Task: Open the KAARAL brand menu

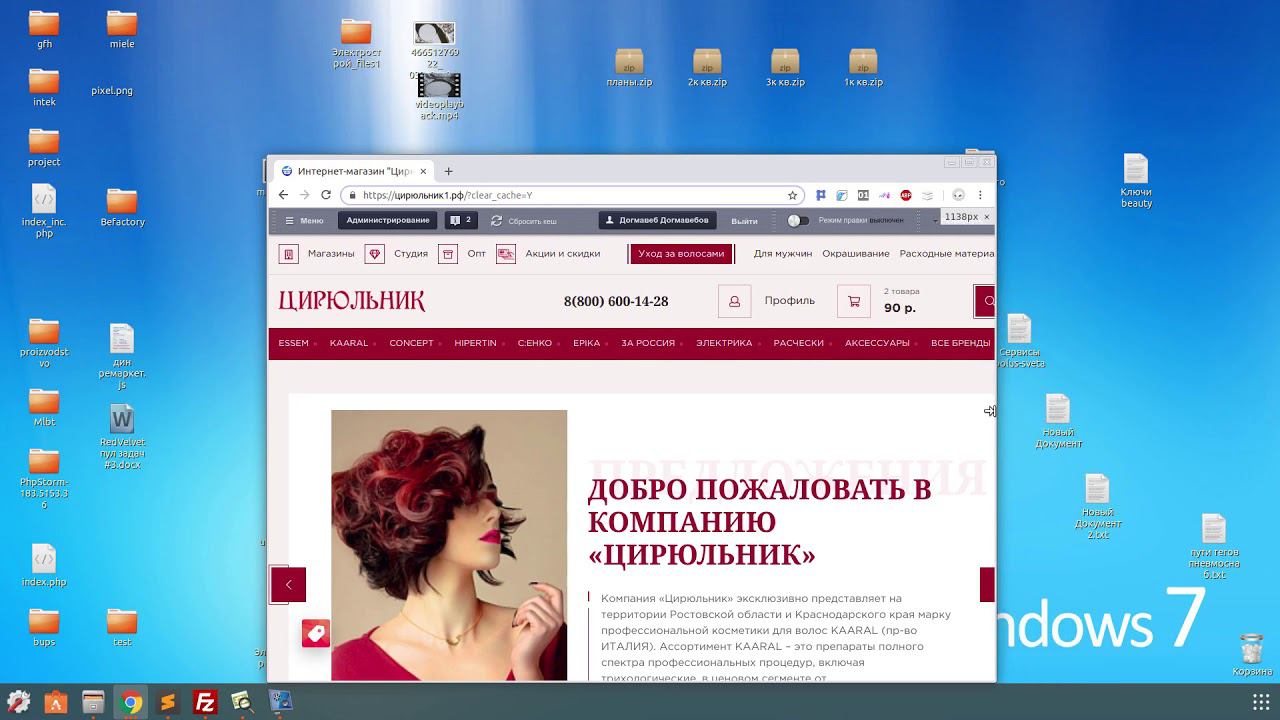Action: pyautogui.click(x=349, y=343)
